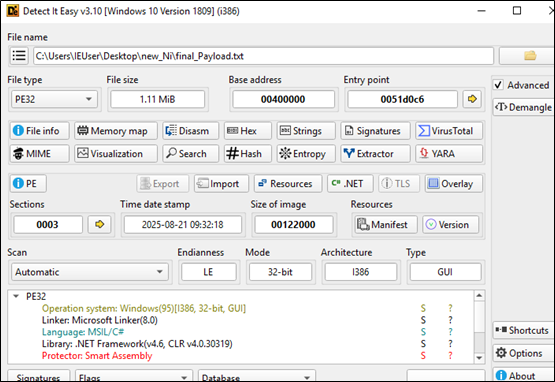Image resolution: width=555 pixels, height=382 pixels.
Task: Open the Hash calculator
Action: (x=247, y=154)
